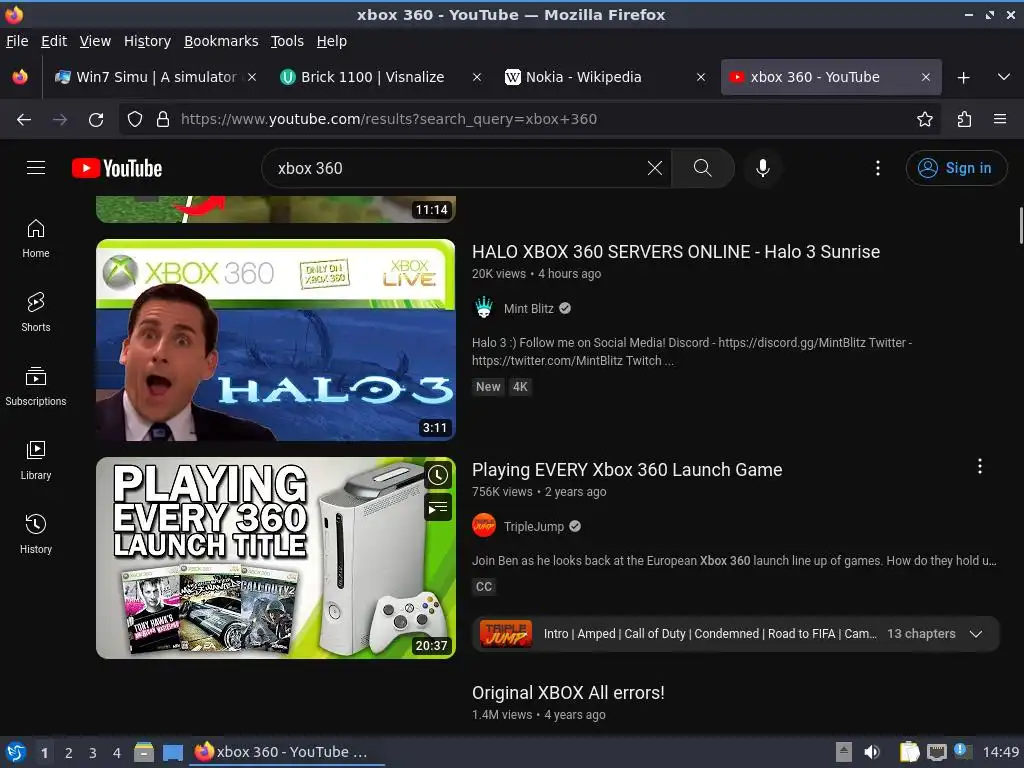Open the Bookmarks menu
The image size is (1024, 768).
(221, 41)
